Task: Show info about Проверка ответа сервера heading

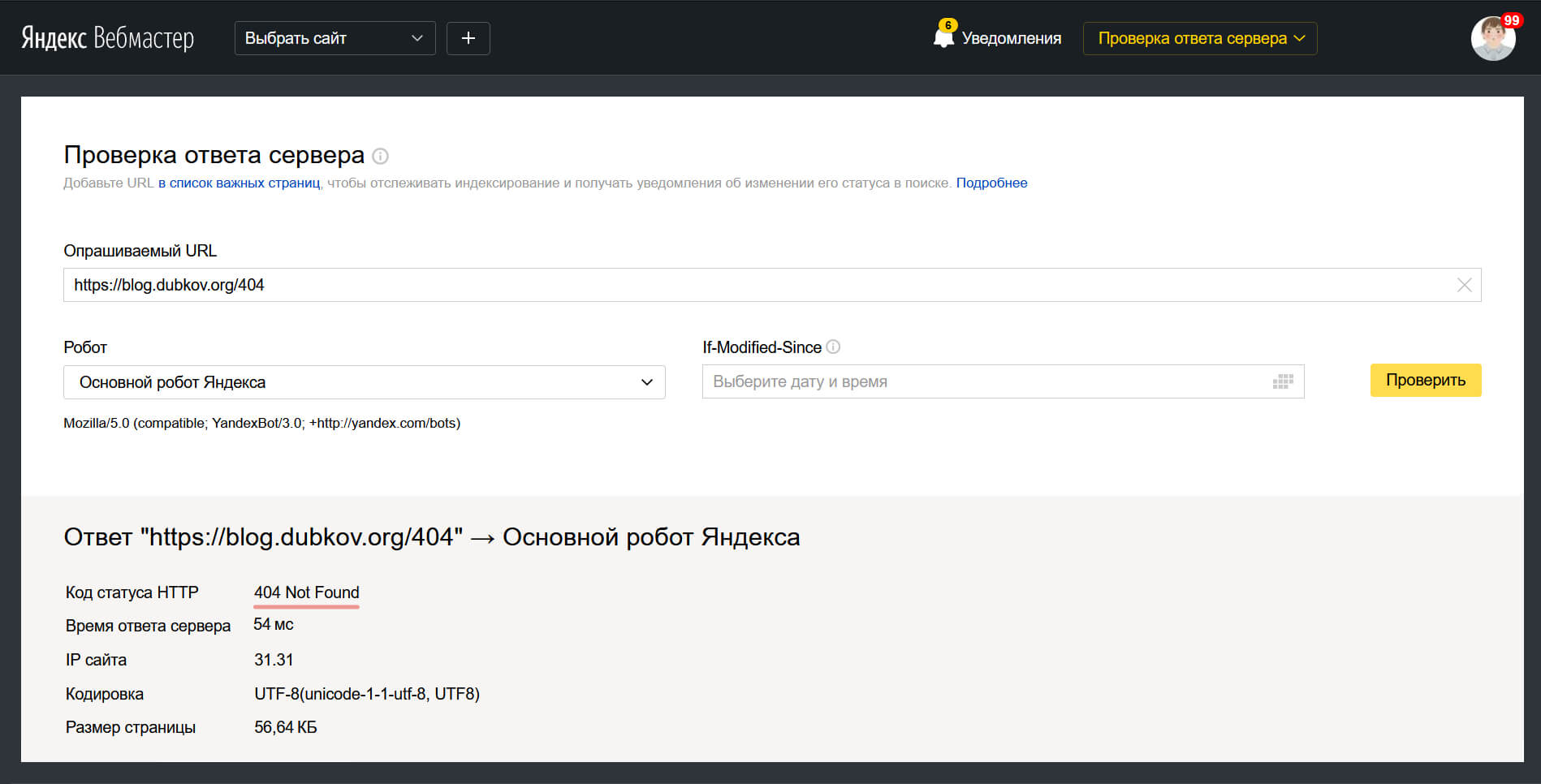Action: coord(380,156)
